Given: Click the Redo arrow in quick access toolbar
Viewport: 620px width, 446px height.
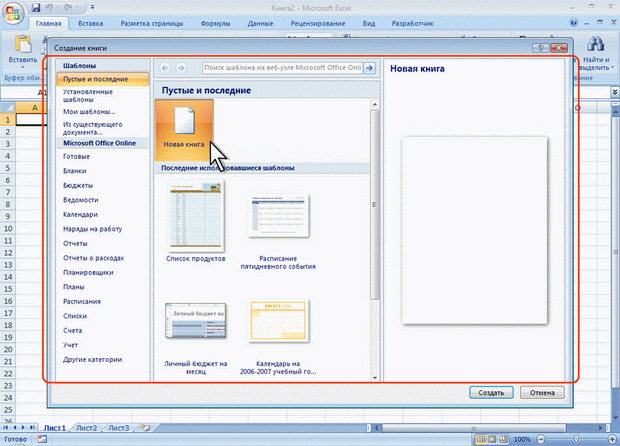Looking at the screenshot, I should click(x=69, y=8).
